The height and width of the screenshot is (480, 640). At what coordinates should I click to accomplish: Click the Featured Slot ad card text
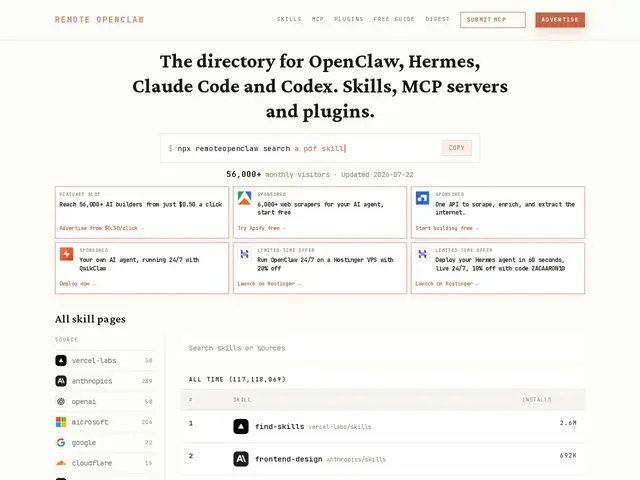(x=141, y=204)
